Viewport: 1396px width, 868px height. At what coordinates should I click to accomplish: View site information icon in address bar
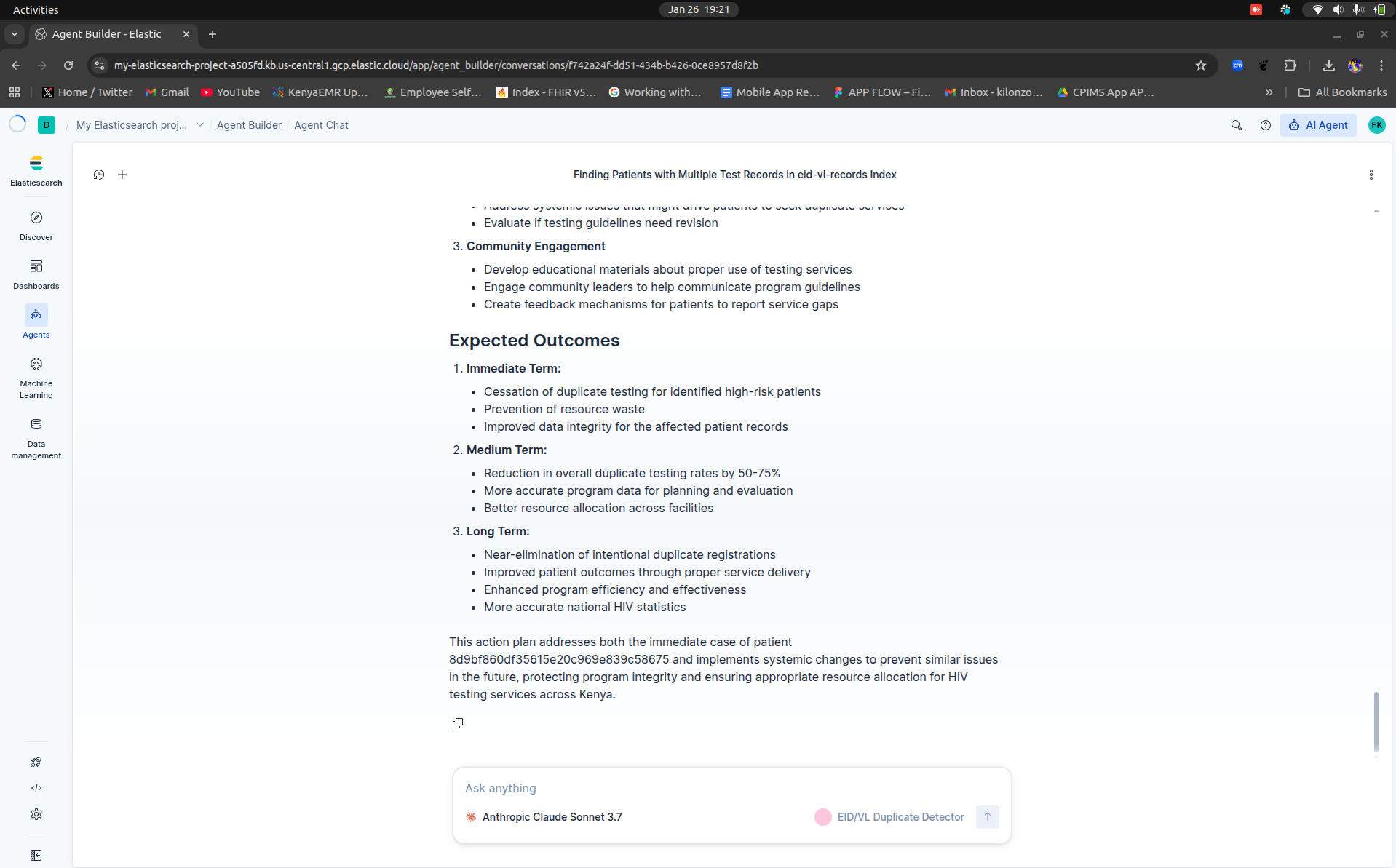pos(100,65)
